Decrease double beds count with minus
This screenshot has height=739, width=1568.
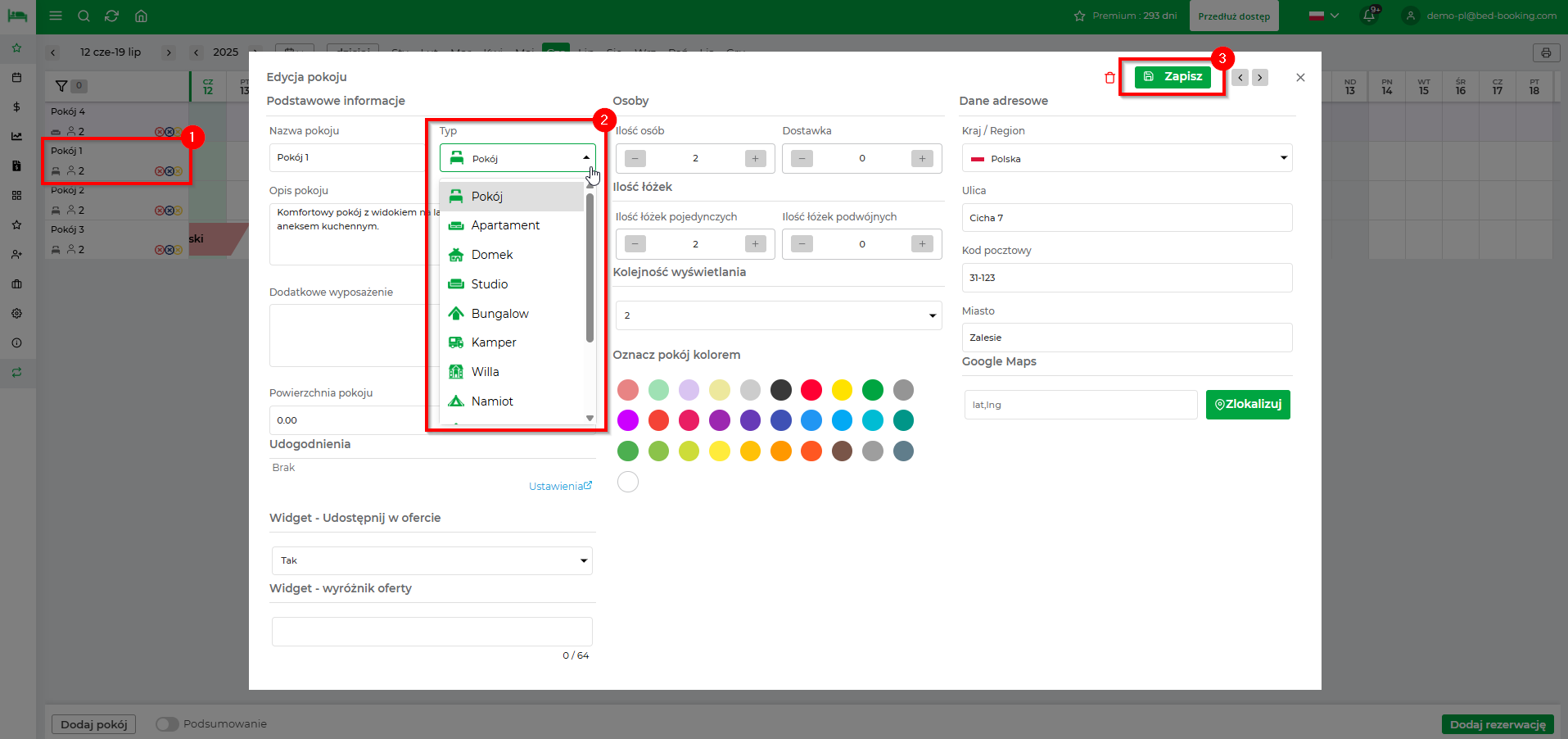802,244
